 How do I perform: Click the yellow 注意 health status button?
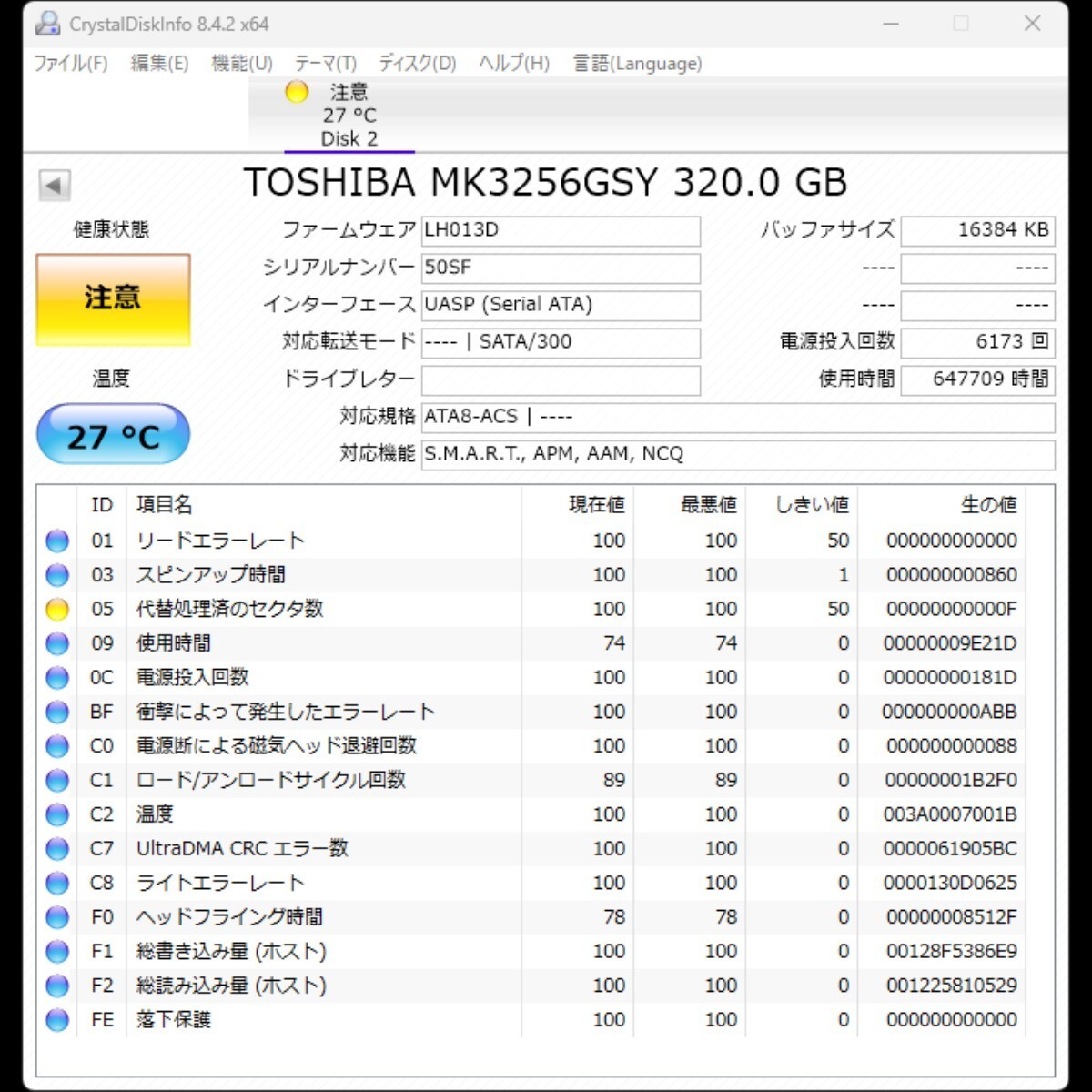(113, 299)
